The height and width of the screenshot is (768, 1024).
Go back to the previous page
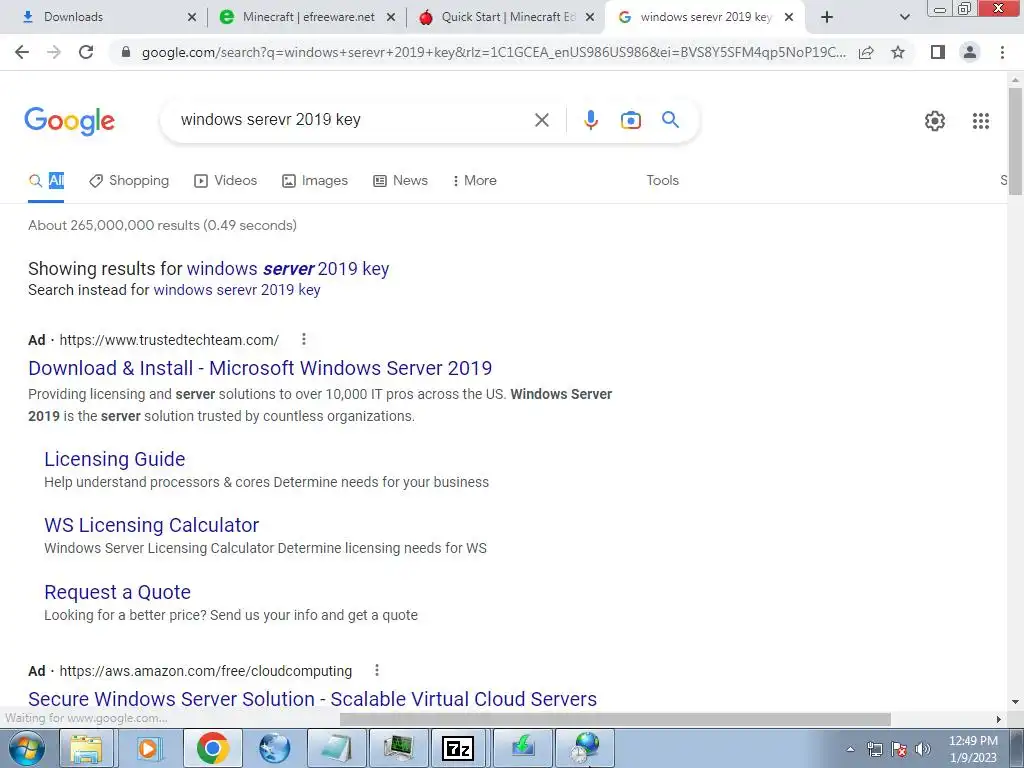point(22,52)
